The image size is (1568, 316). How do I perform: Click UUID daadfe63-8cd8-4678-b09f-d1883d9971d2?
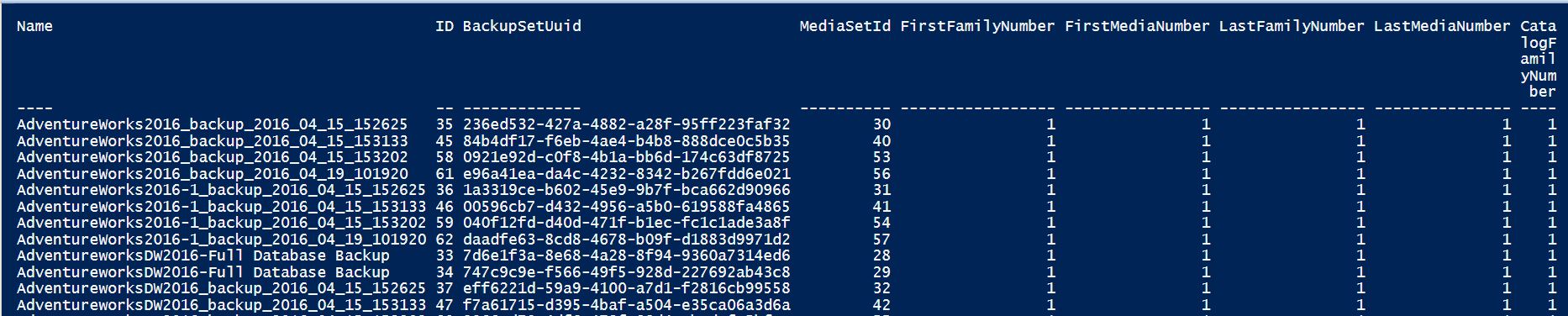click(626, 240)
